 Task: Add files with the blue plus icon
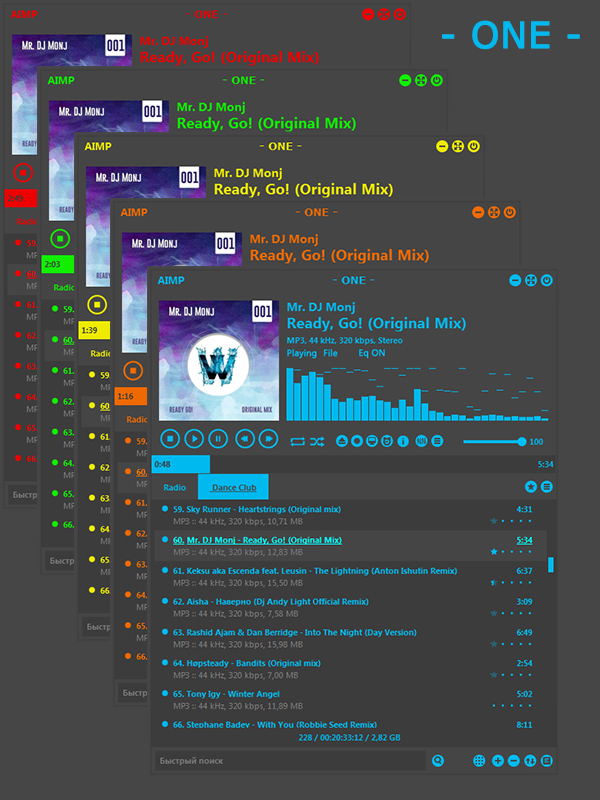pos(498,761)
